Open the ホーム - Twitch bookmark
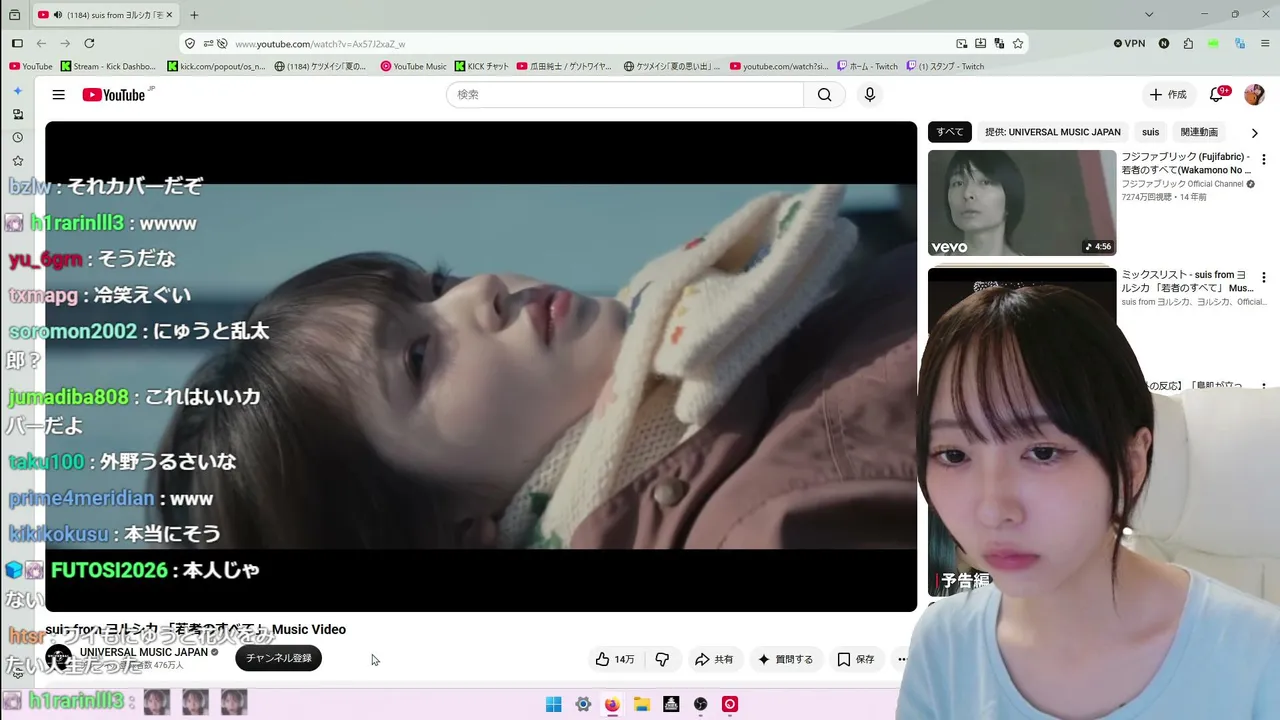Image resolution: width=1280 pixels, height=720 pixels. [867, 66]
